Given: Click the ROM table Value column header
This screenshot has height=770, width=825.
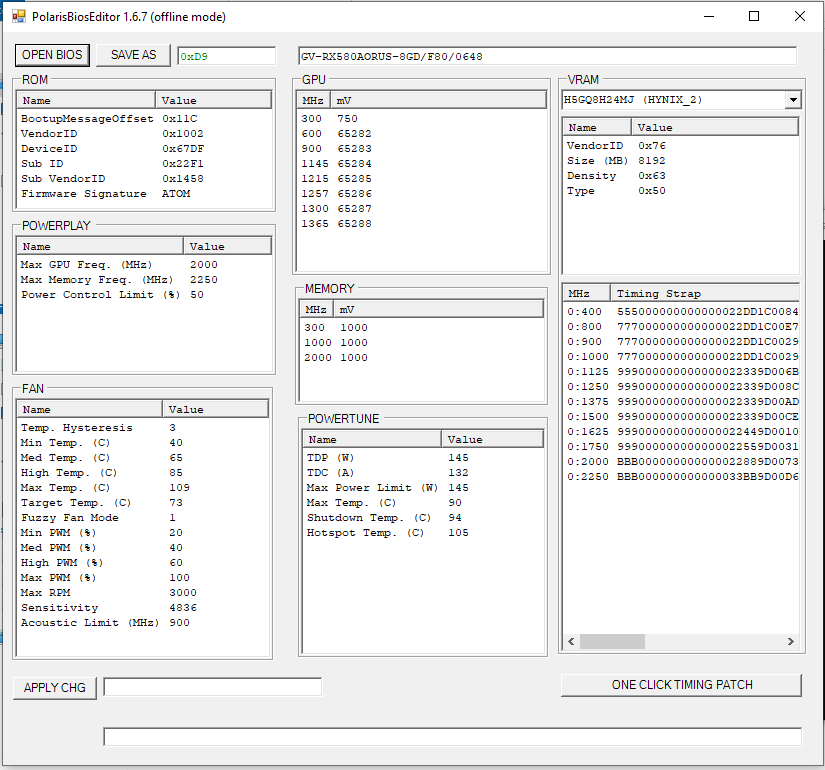Looking at the screenshot, I should click(213, 101).
